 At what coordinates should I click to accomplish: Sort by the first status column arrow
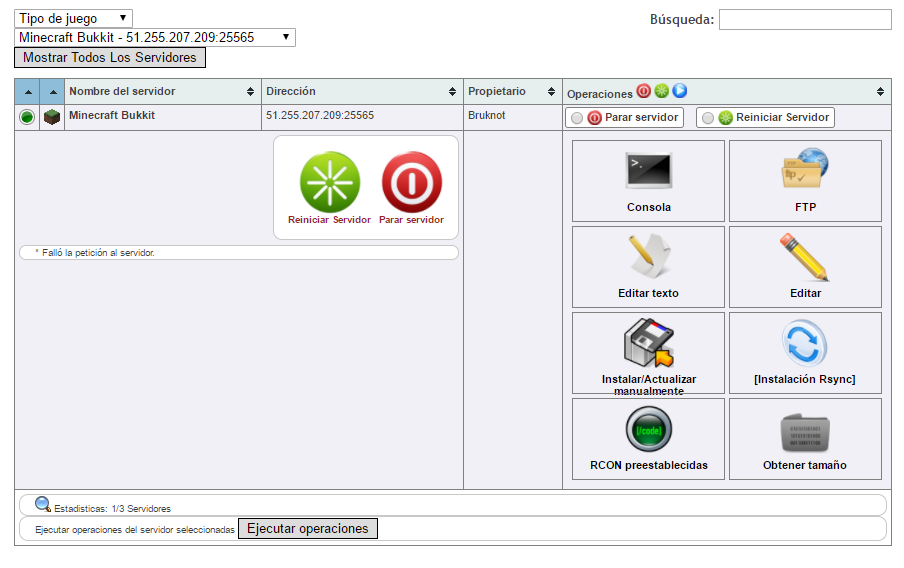click(x=28, y=92)
